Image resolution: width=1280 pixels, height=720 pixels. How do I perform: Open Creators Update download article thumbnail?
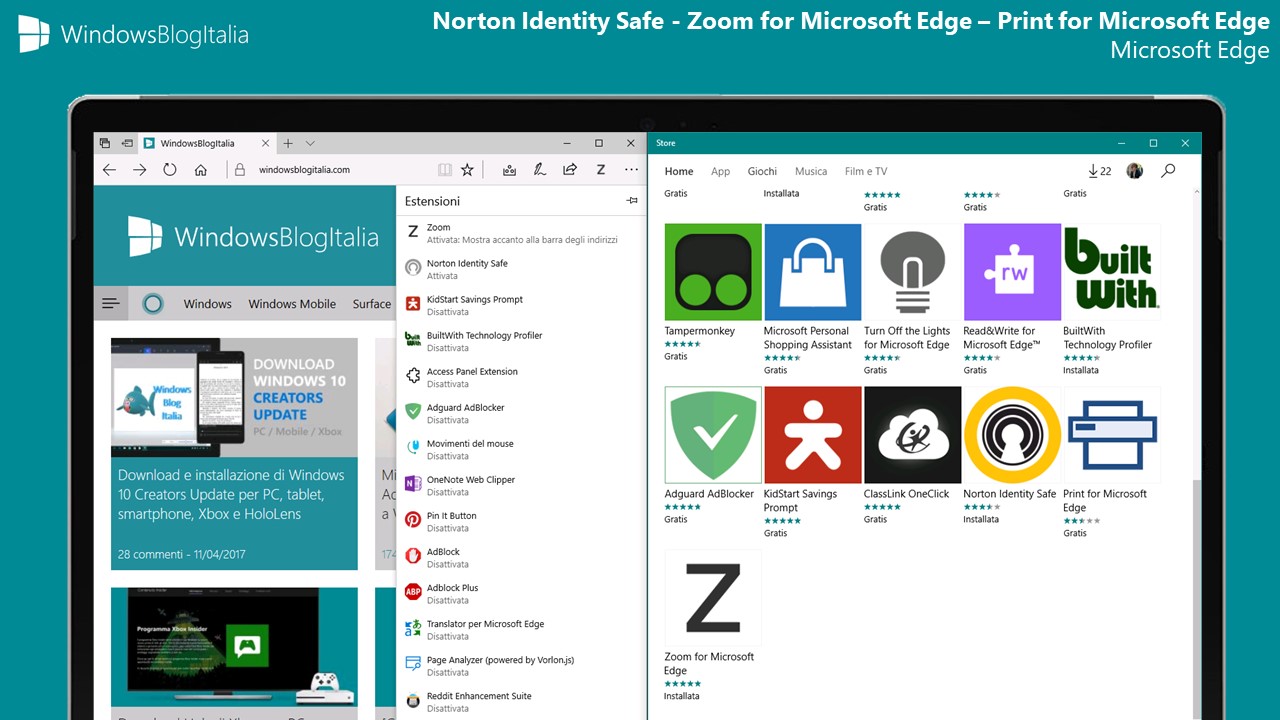(234, 397)
